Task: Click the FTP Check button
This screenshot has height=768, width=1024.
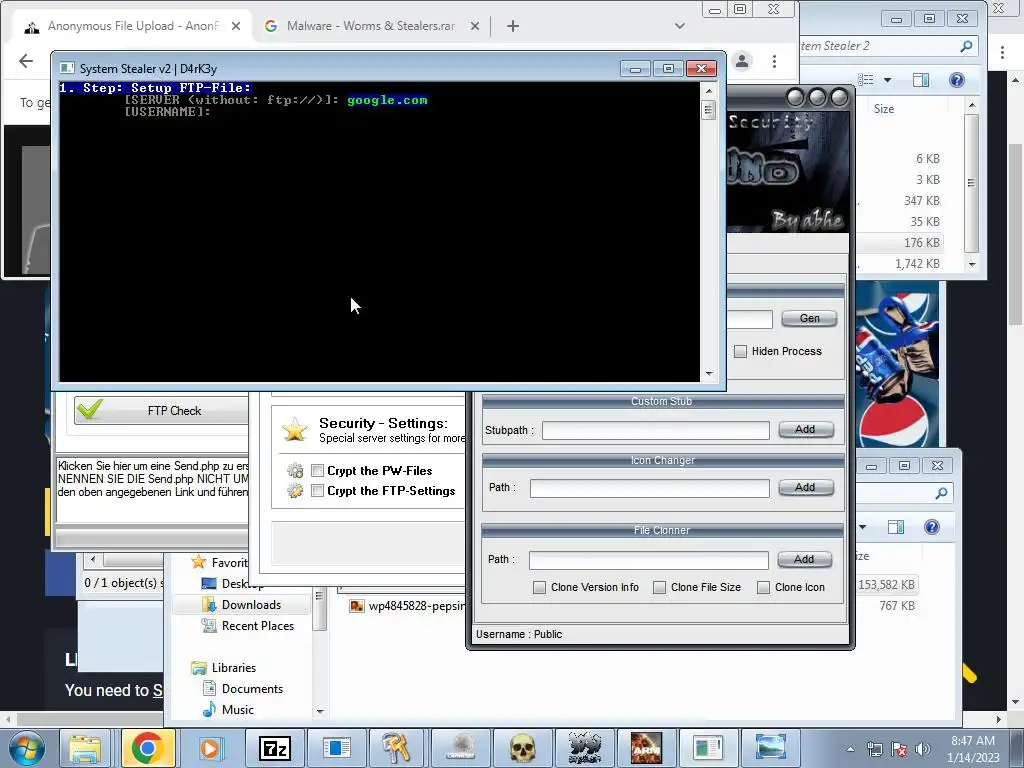Action: point(161,410)
